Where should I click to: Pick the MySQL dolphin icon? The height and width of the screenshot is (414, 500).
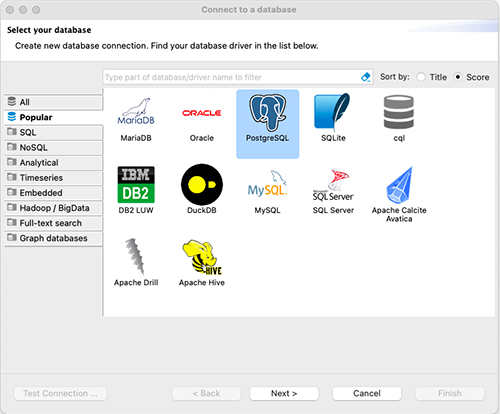click(x=267, y=183)
